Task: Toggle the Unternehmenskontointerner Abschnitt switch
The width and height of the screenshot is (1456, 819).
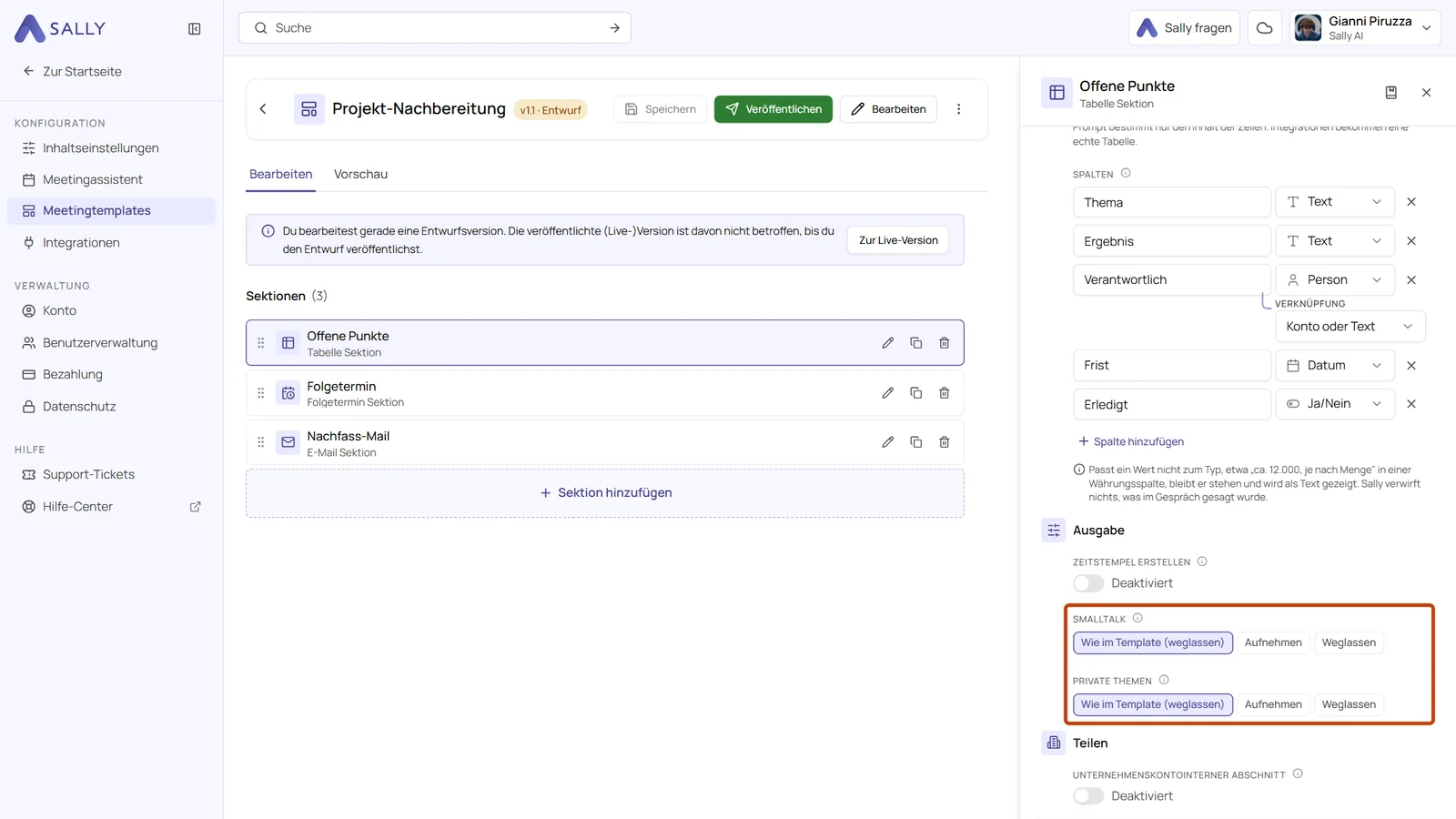Action: tap(1088, 796)
